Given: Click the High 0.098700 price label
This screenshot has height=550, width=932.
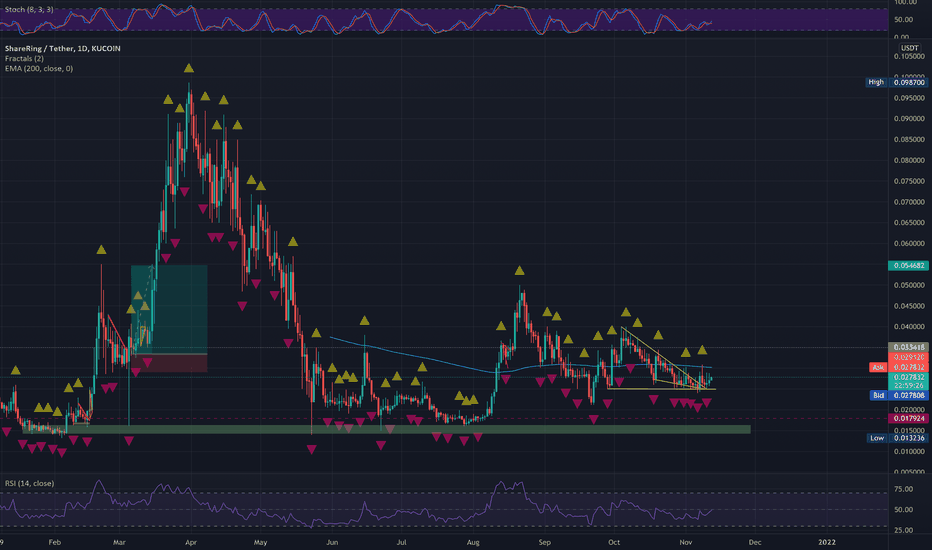Looking at the screenshot, I should coord(896,82).
